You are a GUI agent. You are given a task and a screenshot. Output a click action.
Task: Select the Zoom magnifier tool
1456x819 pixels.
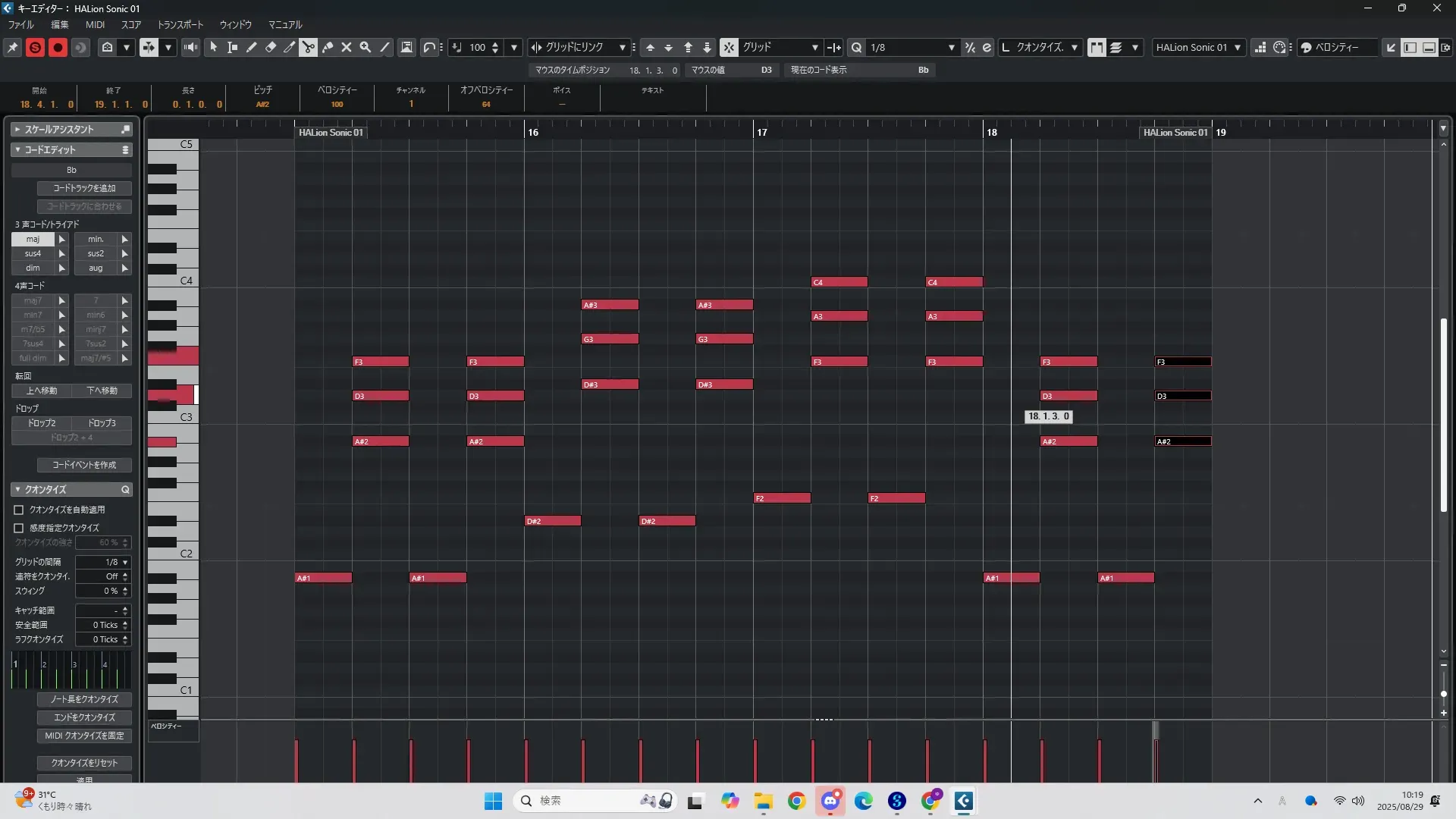[366, 47]
